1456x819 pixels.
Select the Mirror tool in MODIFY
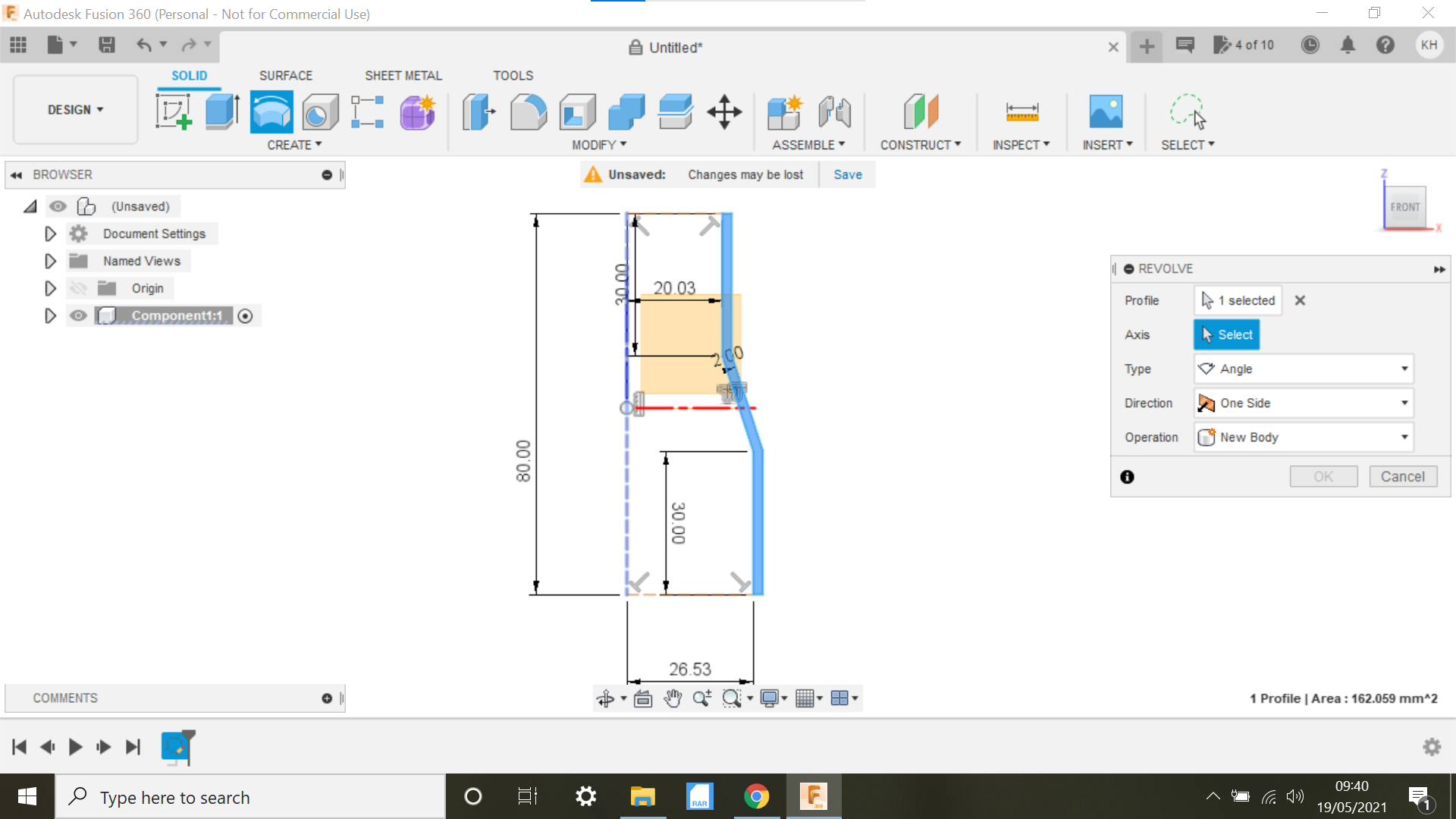click(x=597, y=144)
